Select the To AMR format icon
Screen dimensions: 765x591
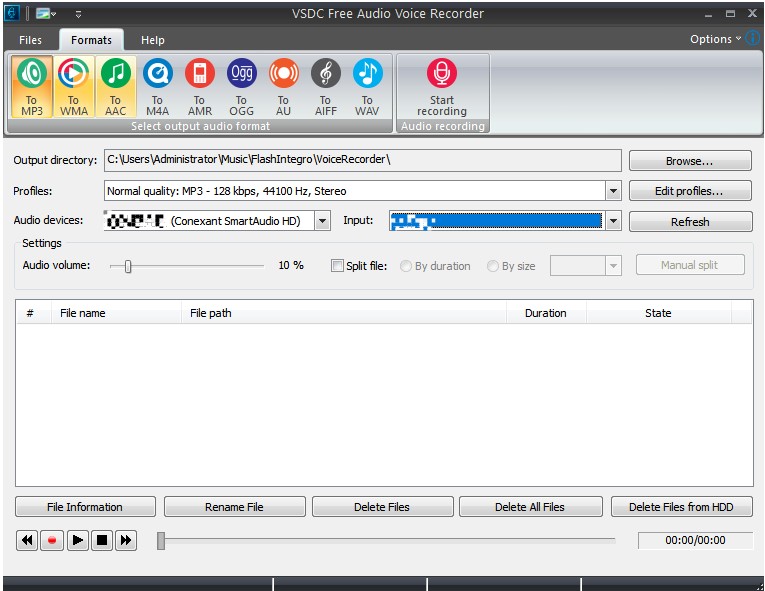(x=200, y=73)
